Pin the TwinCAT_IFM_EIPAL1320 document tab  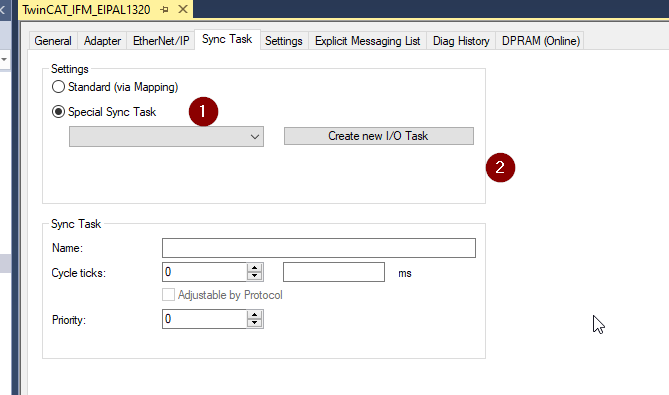coord(165,9)
